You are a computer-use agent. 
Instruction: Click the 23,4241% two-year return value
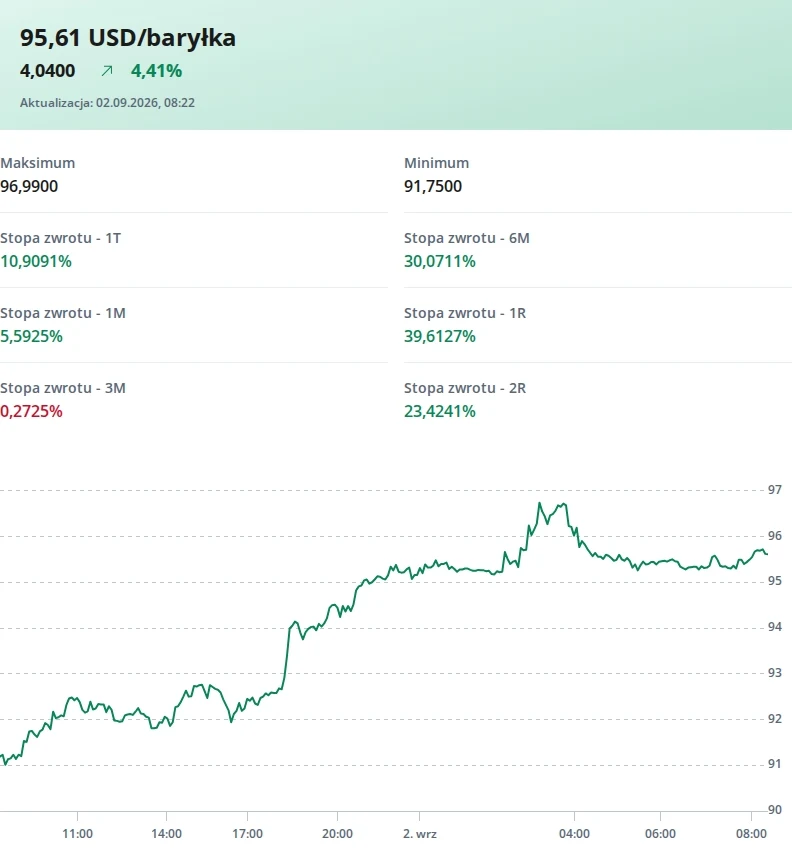(x=440, y=412)
